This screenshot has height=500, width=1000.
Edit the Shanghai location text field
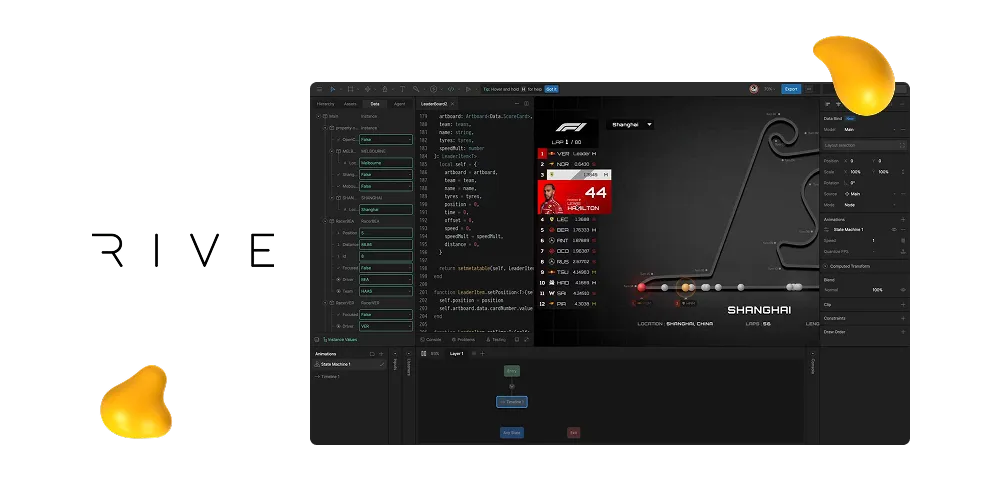click(386, 209)
